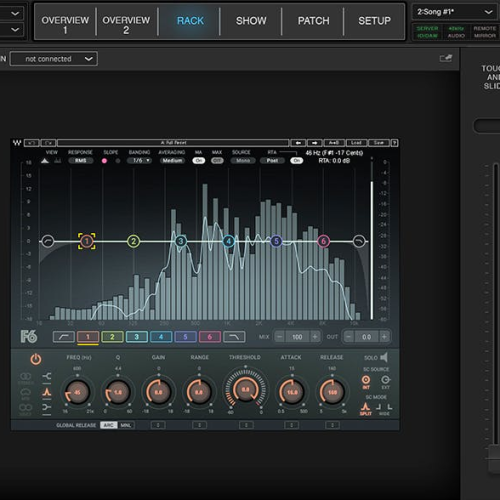
Task: Increase Mix with plus button
Action: 315,337
